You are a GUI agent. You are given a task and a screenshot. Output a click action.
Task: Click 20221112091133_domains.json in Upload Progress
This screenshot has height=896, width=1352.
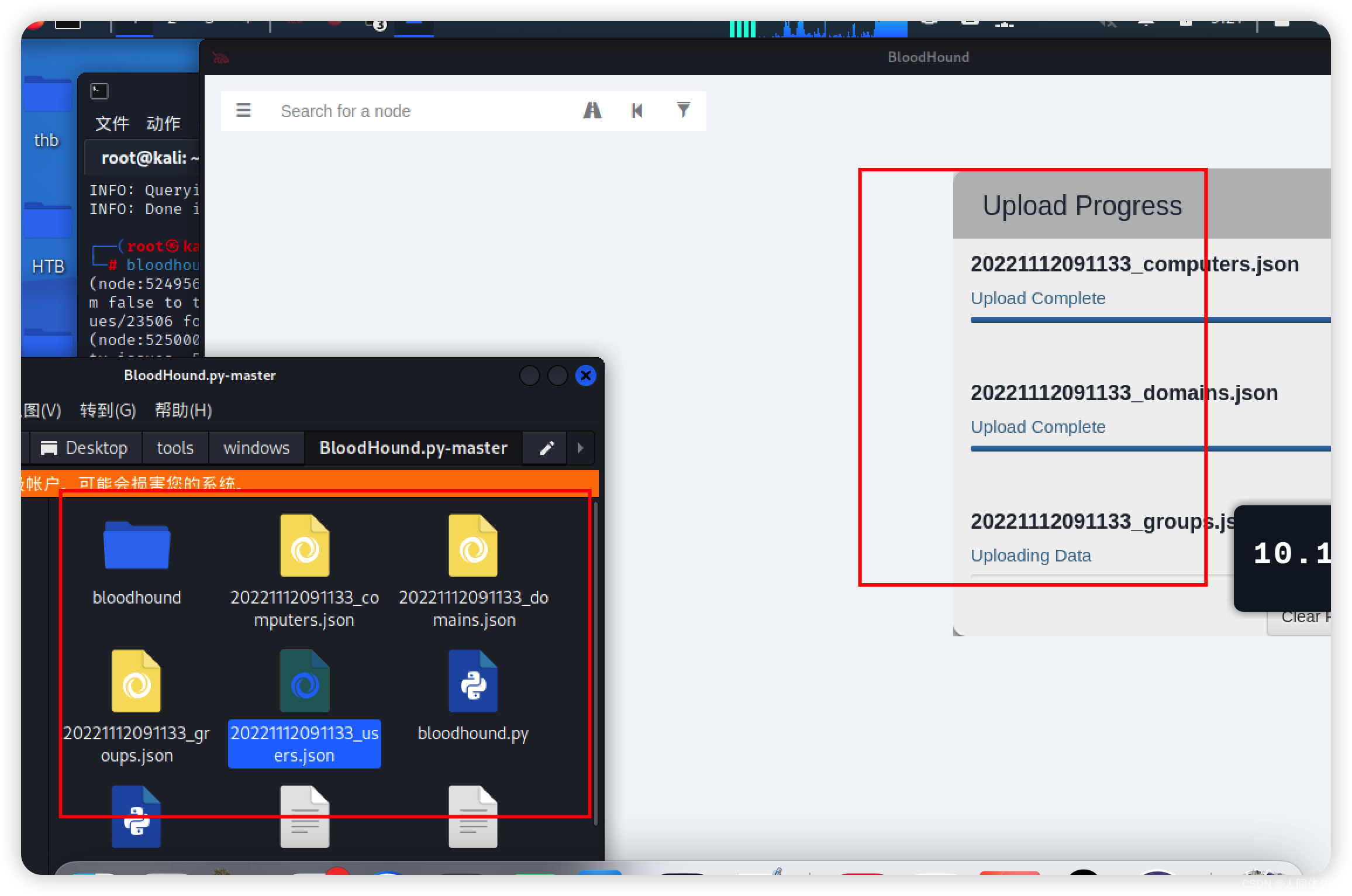tap(1124, 393)
